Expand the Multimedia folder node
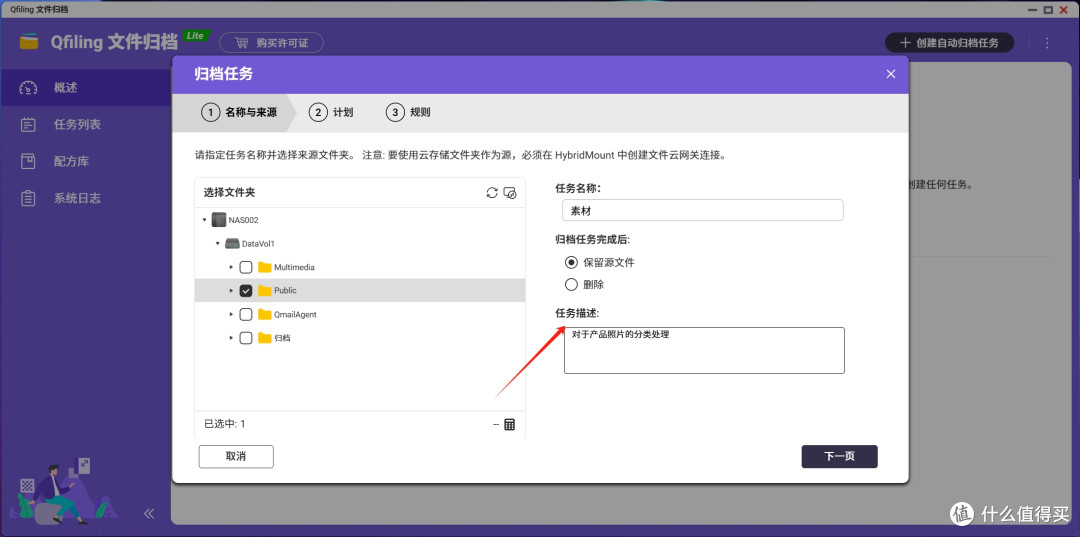The width and height of the screenshot is (1080, 537). pos(231,267)
